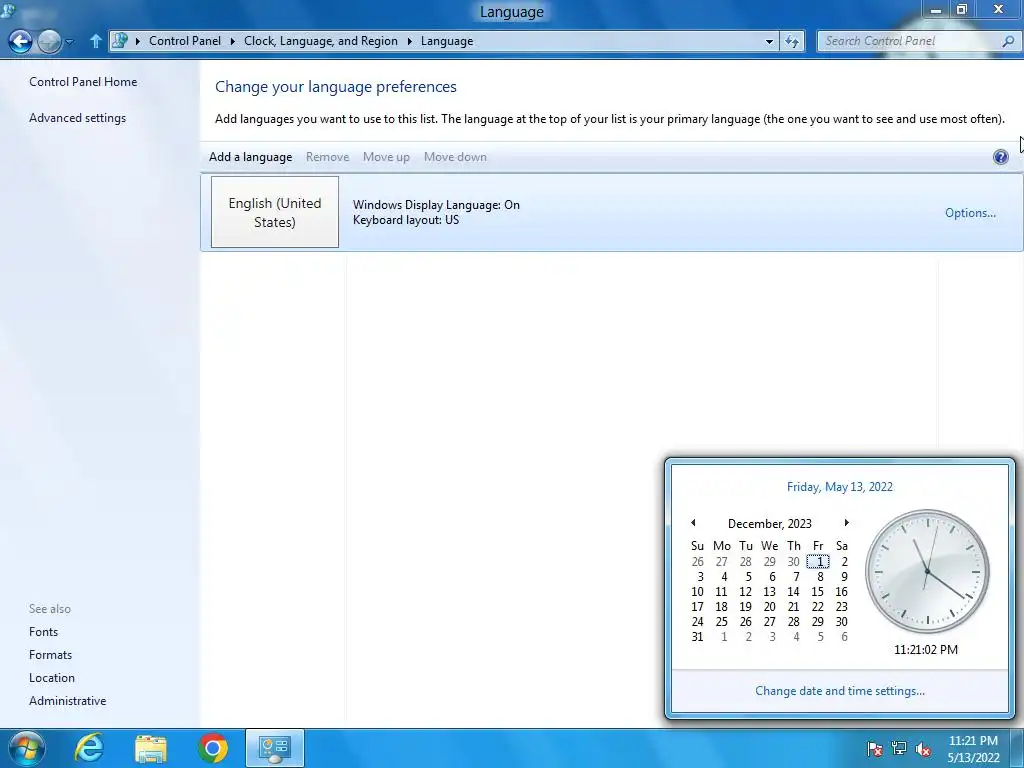
Task: Click the analog clock face
Action: 927,571
